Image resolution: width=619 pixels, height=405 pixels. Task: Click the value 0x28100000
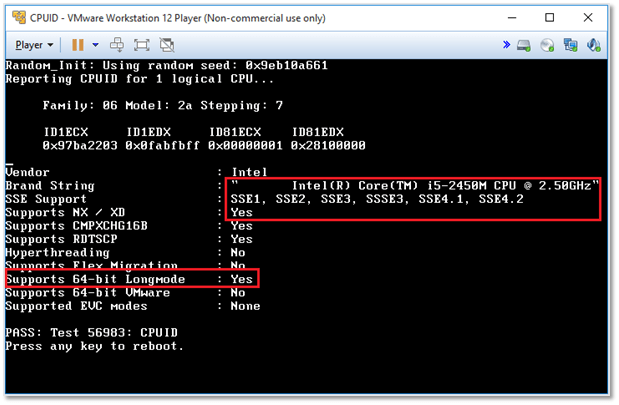(328, 146)
